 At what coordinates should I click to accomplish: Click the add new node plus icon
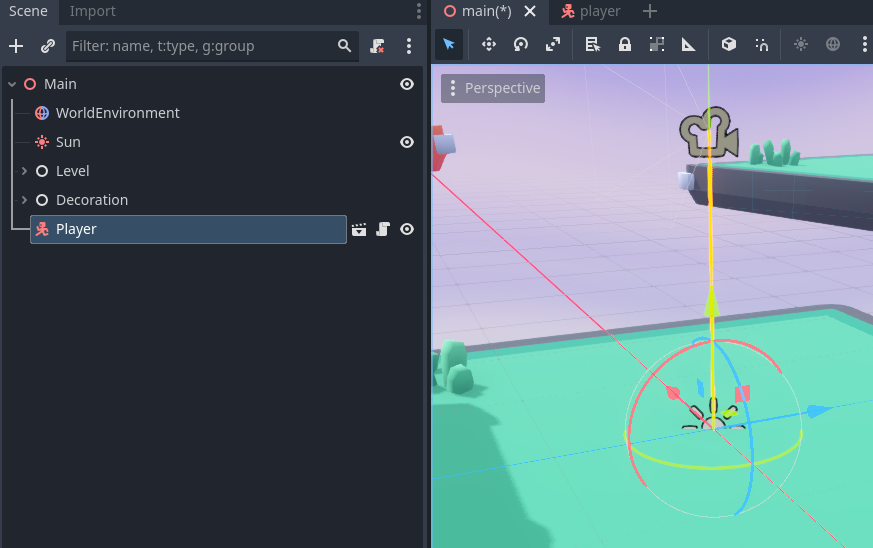(x=16, y=46)
